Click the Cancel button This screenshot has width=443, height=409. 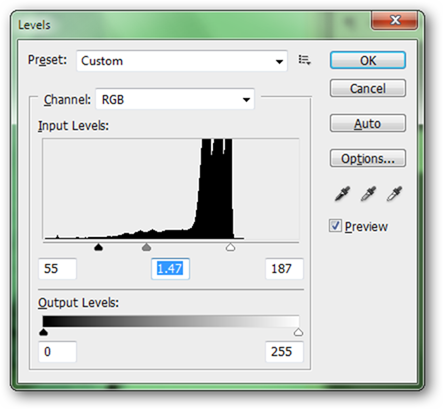tap(368, 88)
